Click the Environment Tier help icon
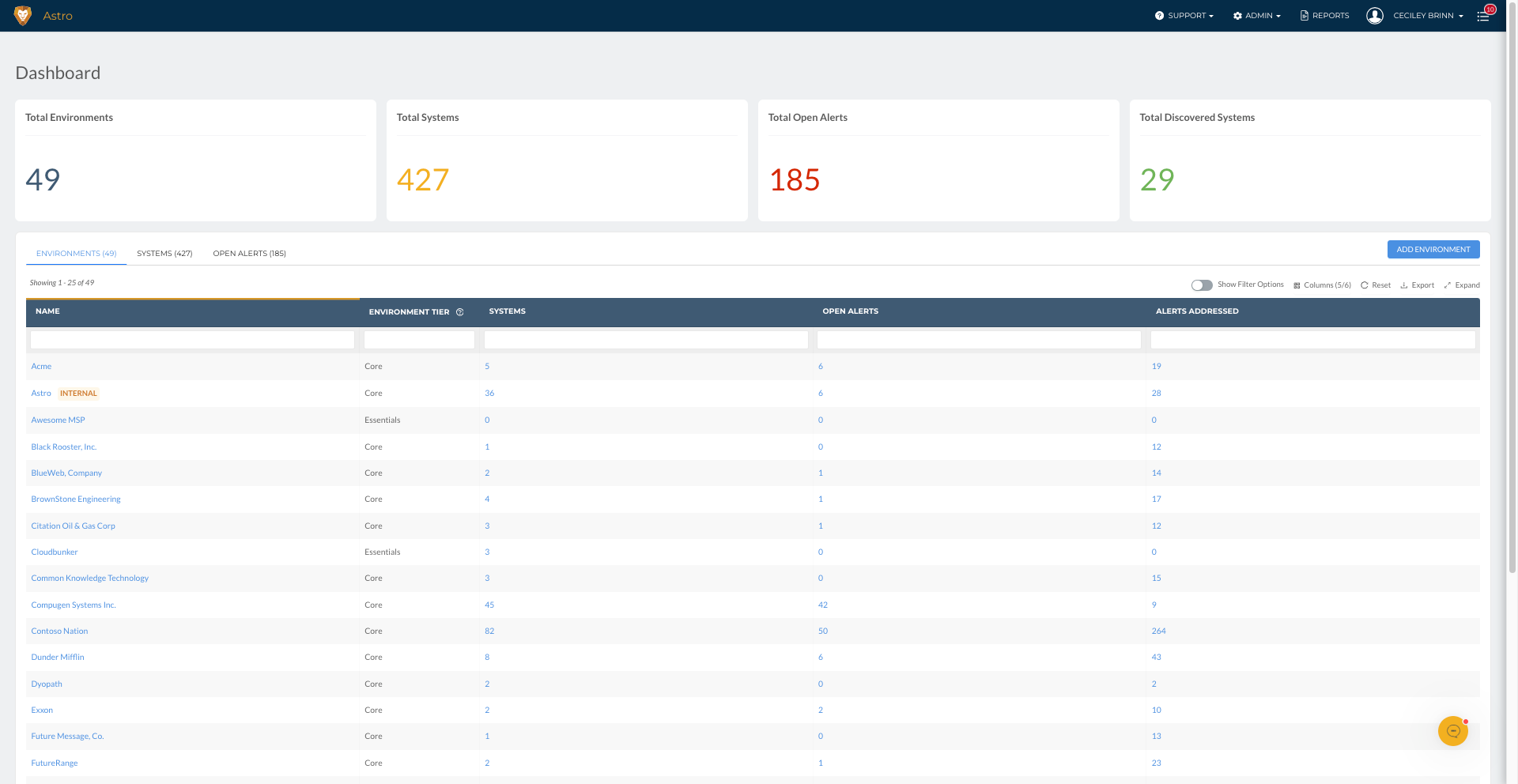The width and height of the screenshot is (1518, 784). point(460,312)
